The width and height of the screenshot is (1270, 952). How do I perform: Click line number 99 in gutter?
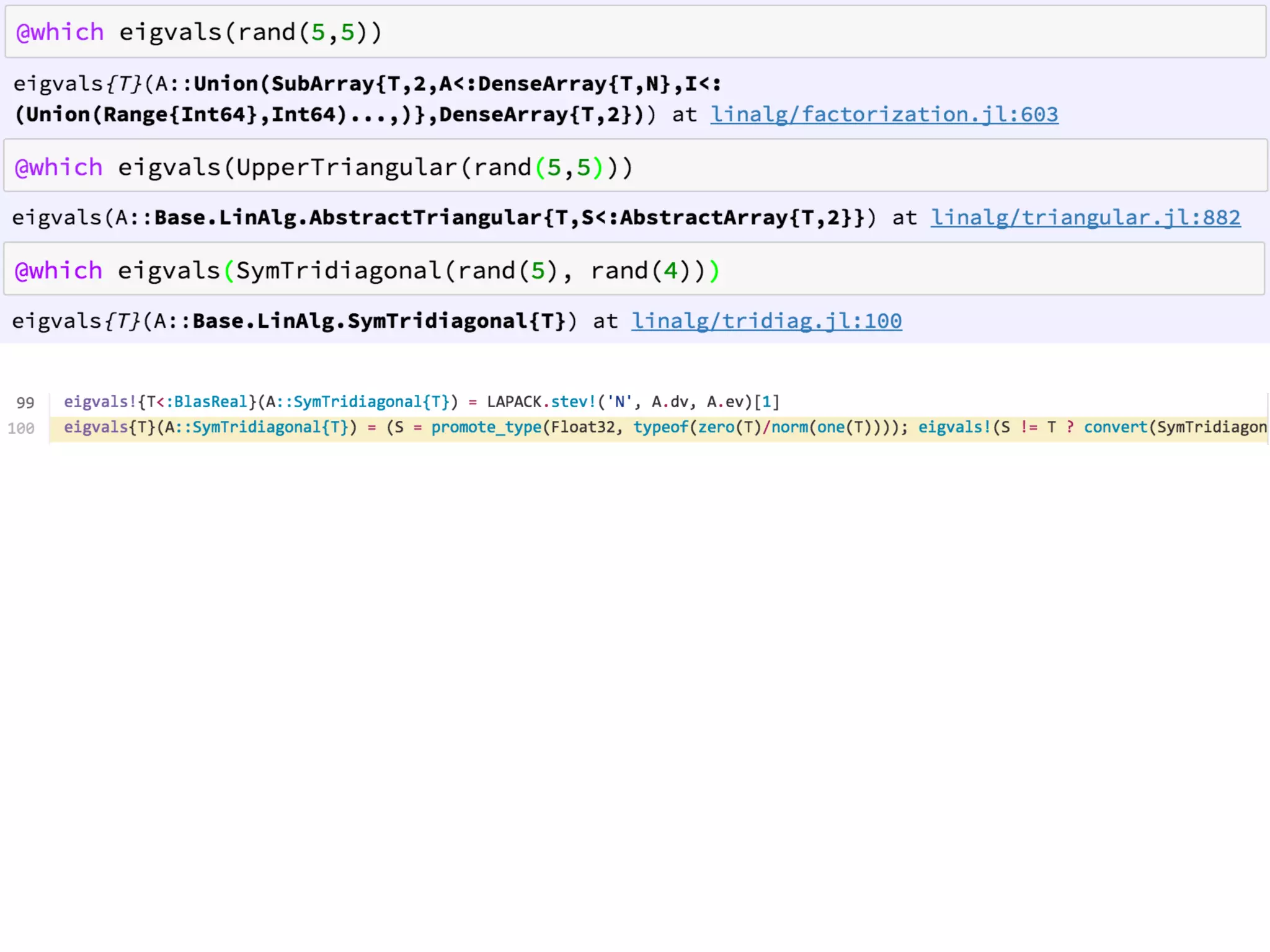click(25, 403)
